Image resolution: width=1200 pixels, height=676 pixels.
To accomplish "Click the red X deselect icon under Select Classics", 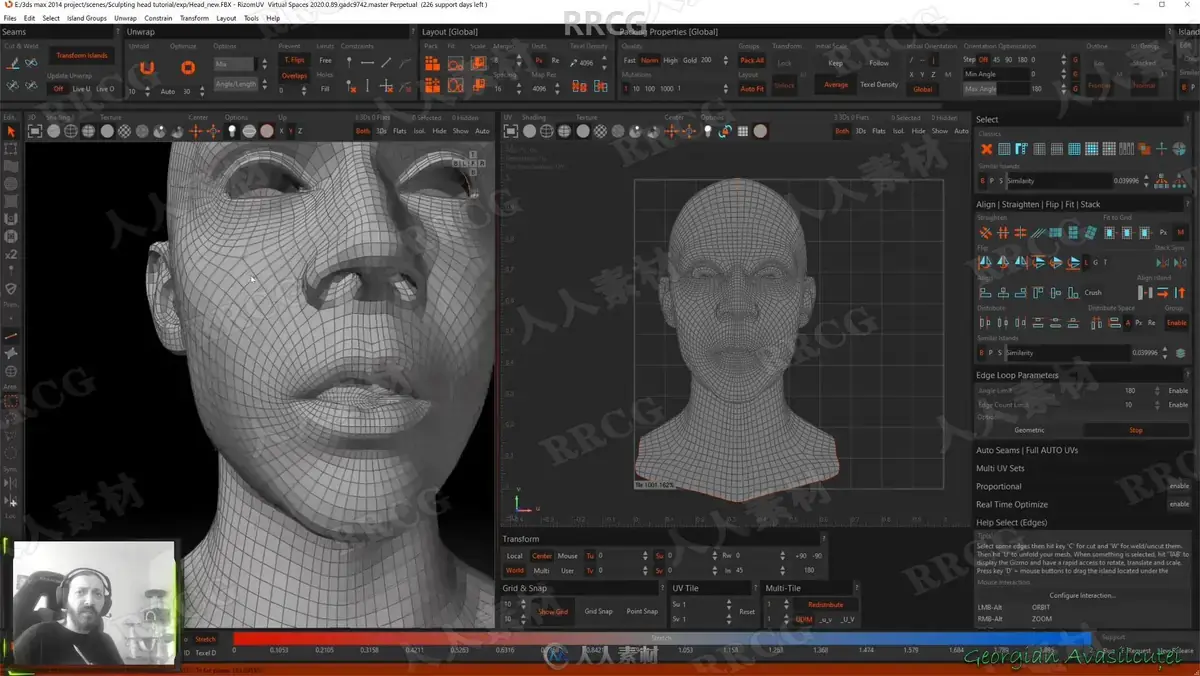I will (986, 149).
